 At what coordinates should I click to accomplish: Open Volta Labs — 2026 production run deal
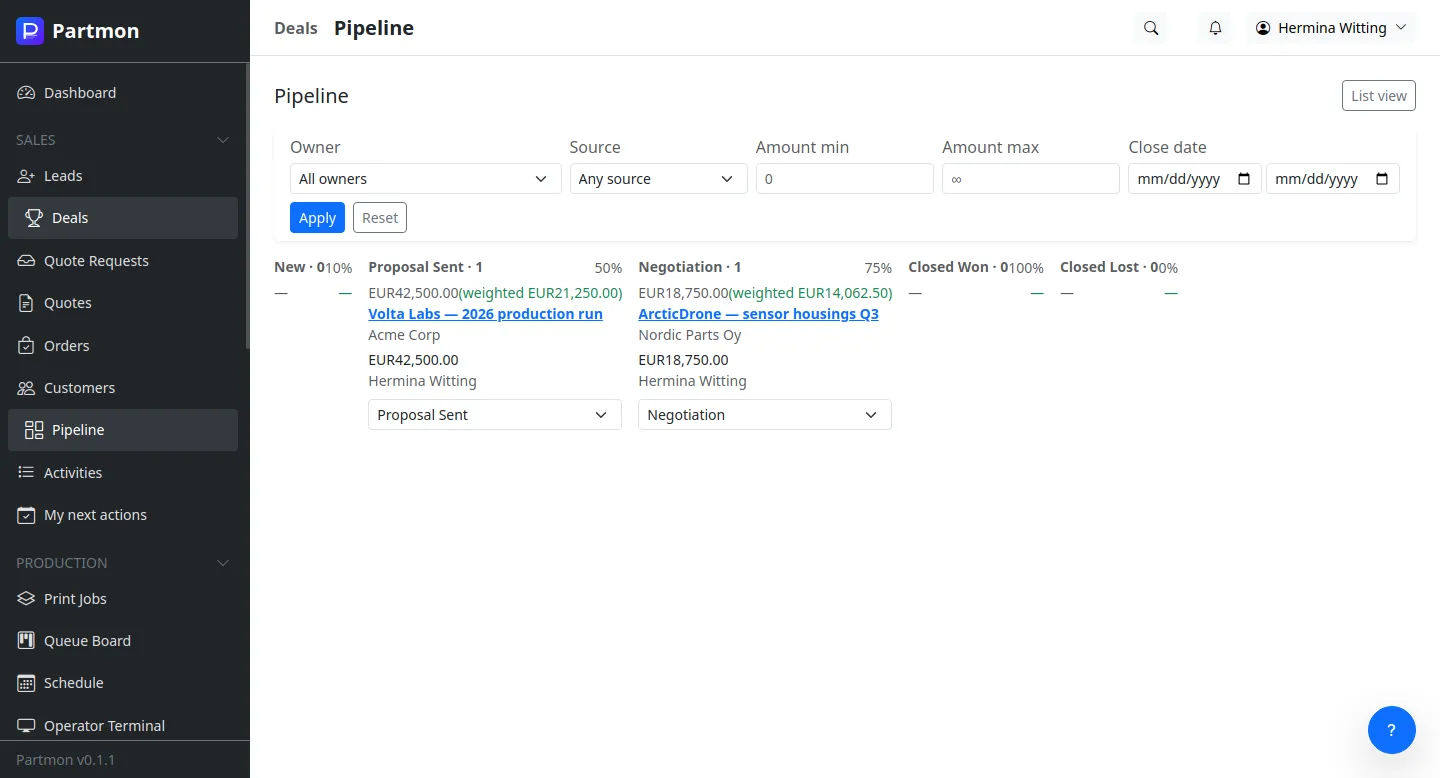(x=485, y=314)
